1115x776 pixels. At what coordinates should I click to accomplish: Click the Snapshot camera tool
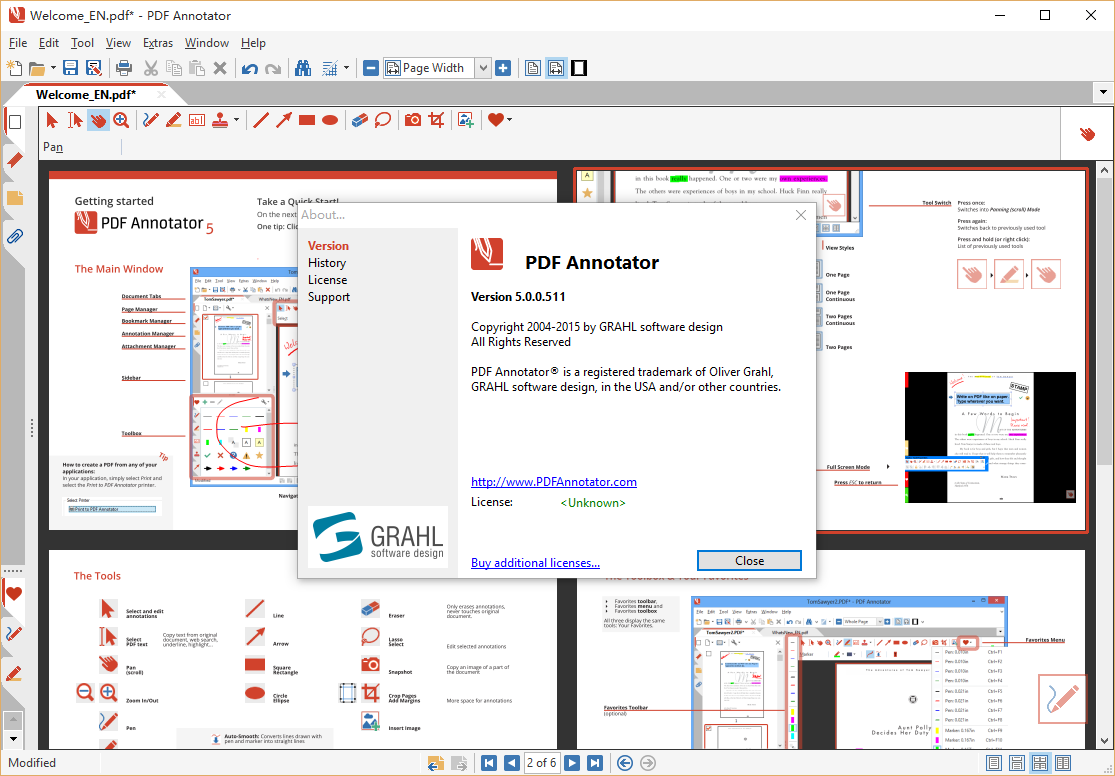click(412, 120)
